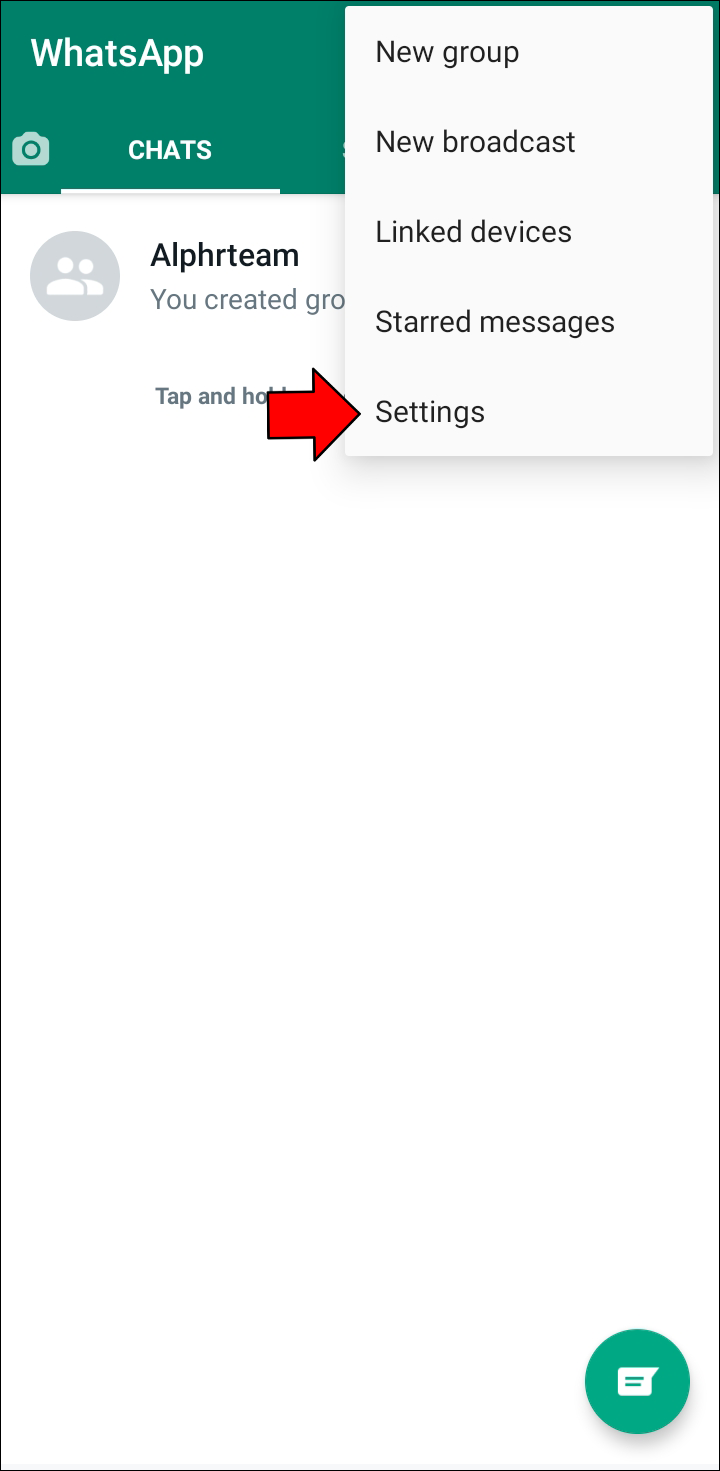Tap the "You created gro..." message preview
720x1471 pixels.
pos(247,300)
